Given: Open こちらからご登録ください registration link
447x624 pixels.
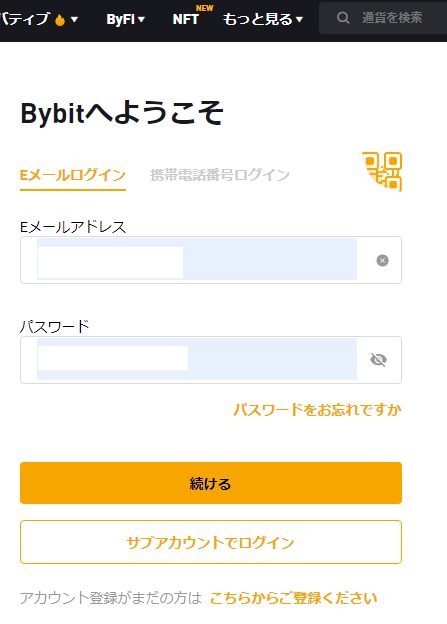Looking at the screenshot, I should point(293,598).
